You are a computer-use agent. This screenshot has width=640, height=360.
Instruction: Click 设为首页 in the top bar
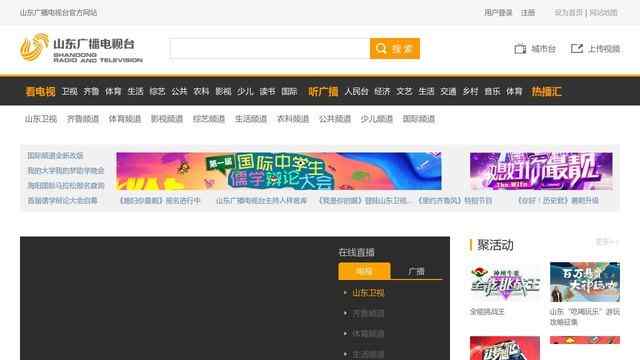568,13
